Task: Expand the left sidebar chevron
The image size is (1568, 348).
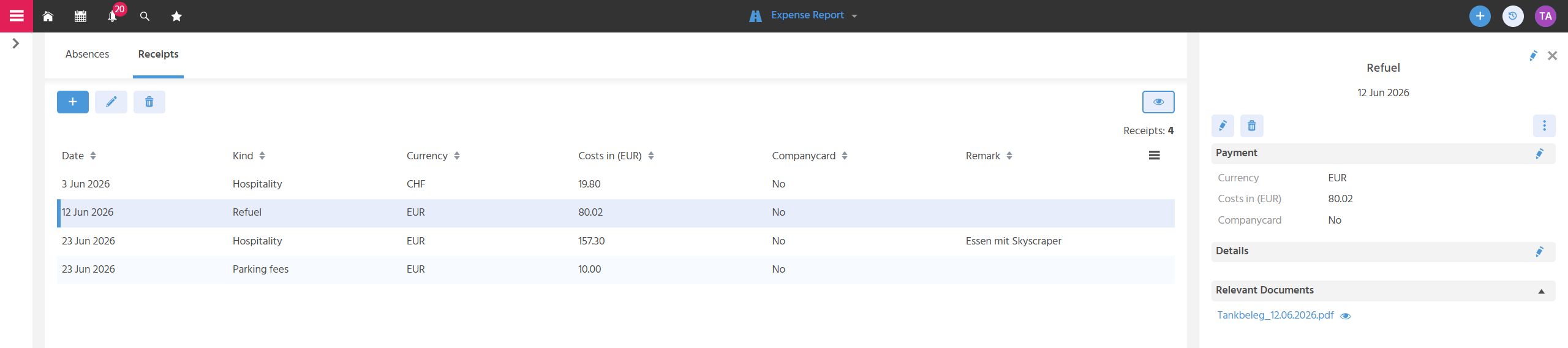Action: (16, 43)
